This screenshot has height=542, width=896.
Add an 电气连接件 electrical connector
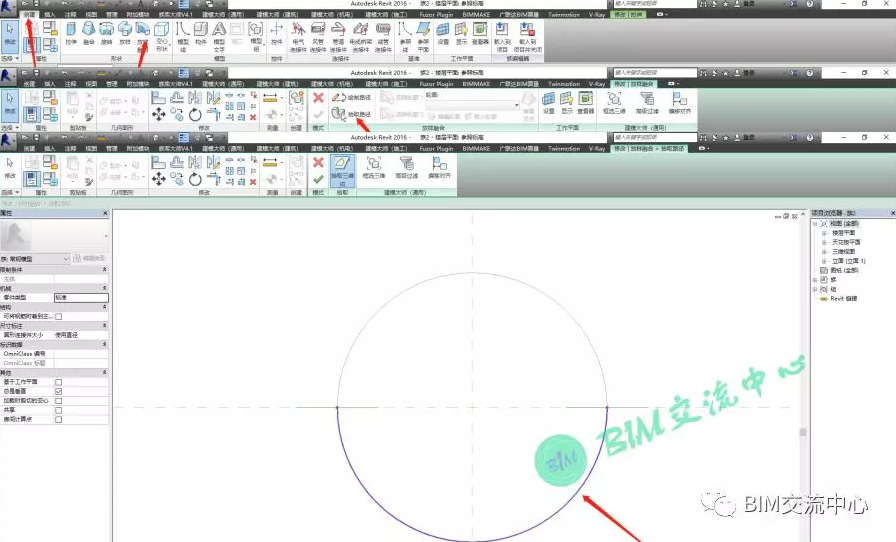(x=298, y=37)
